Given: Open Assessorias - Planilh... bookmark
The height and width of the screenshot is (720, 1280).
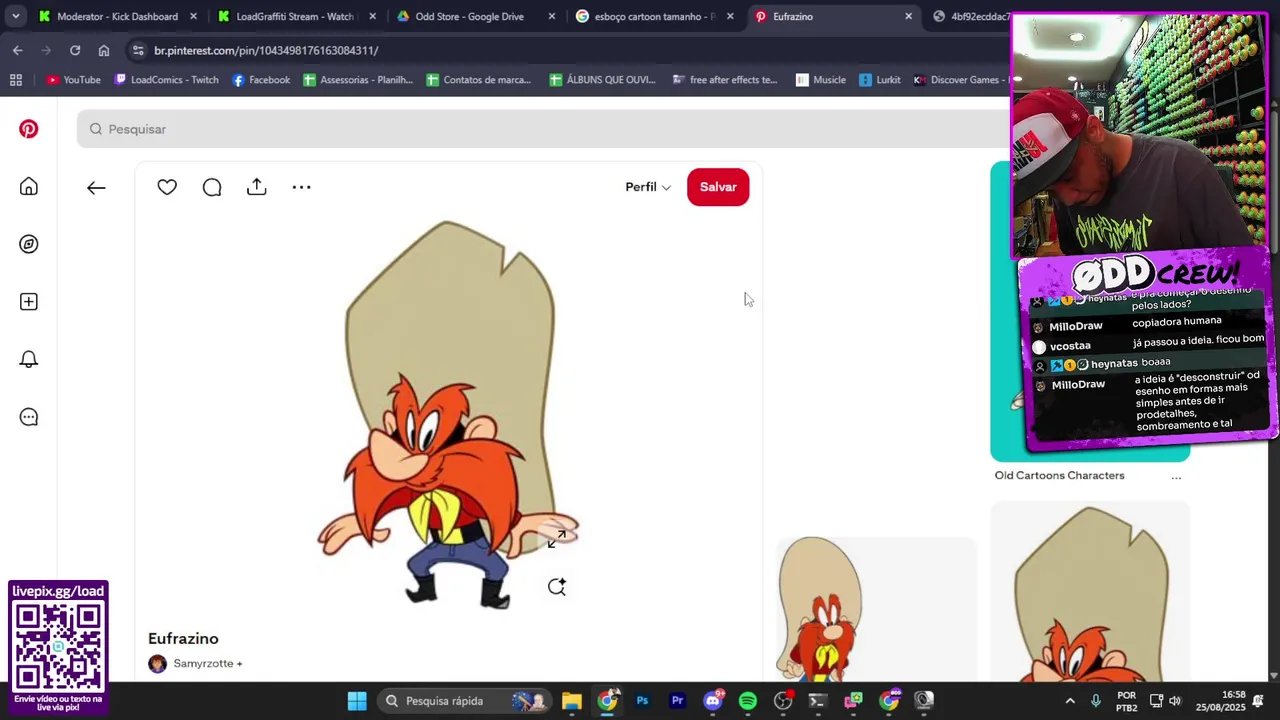Looking at the screenshot, I should (358, 80).
